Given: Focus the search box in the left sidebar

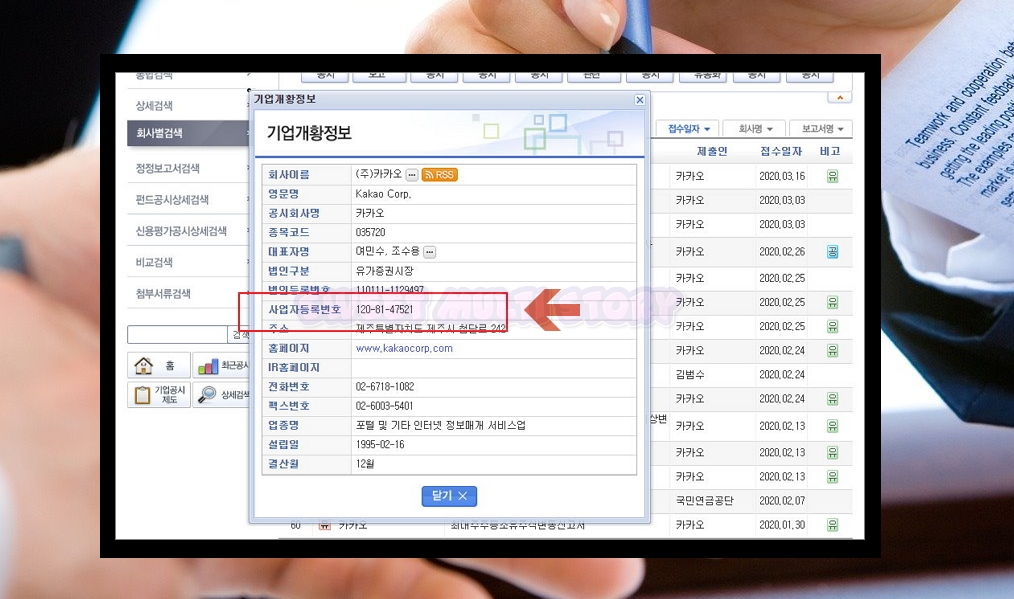Looking at the screenshot, I should point(177,334).
